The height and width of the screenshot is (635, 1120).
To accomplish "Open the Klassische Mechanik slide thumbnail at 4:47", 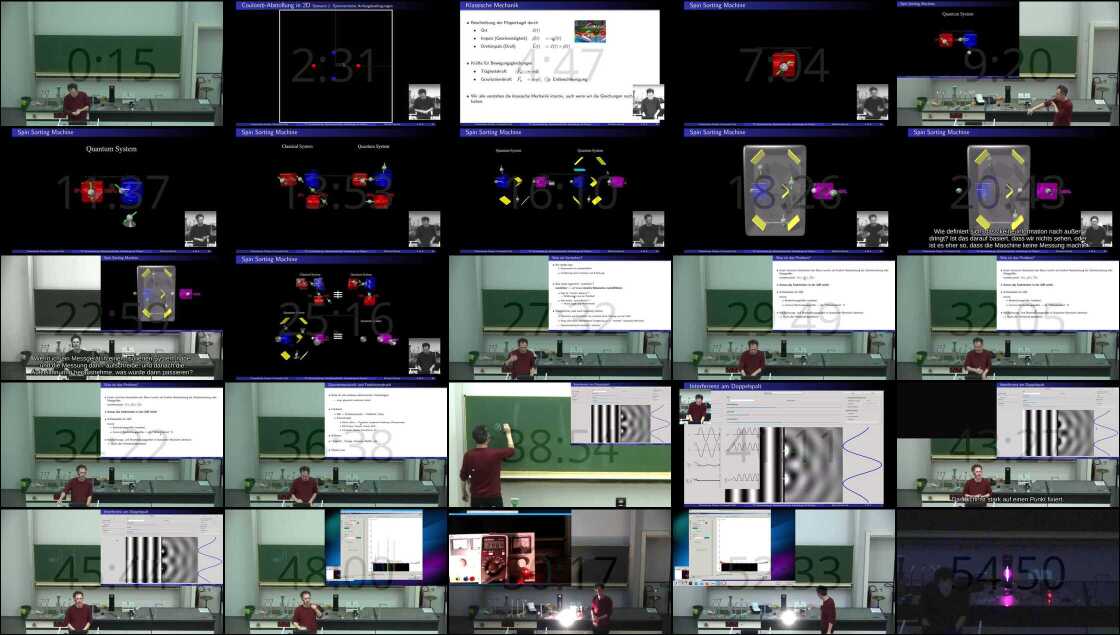I will pyautogui.click(x=559, y=63).
